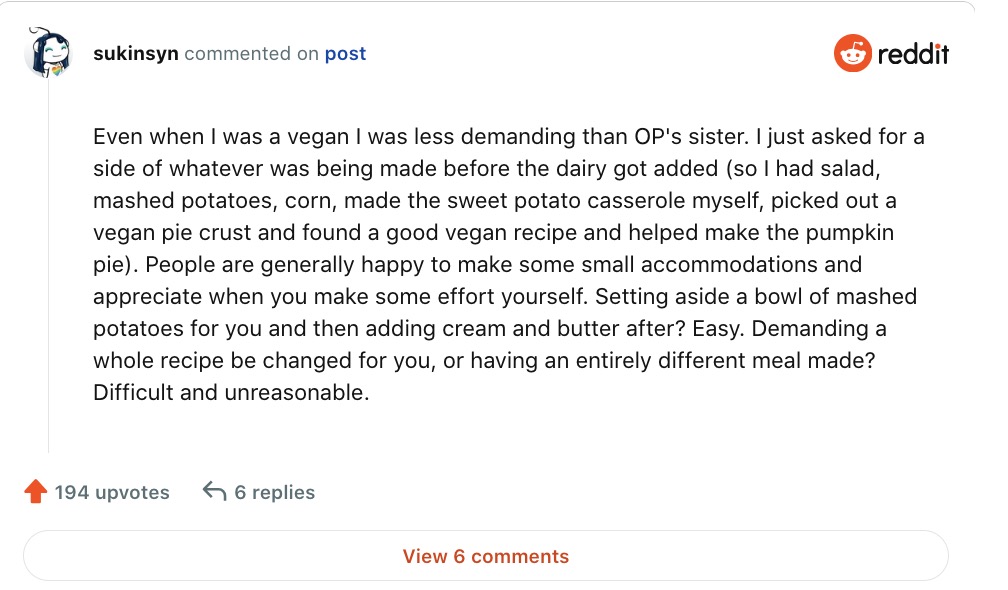Click the line starting "pie). People are generally"
This screenshot has width=1008, height=590.
(x=477, y=265)
